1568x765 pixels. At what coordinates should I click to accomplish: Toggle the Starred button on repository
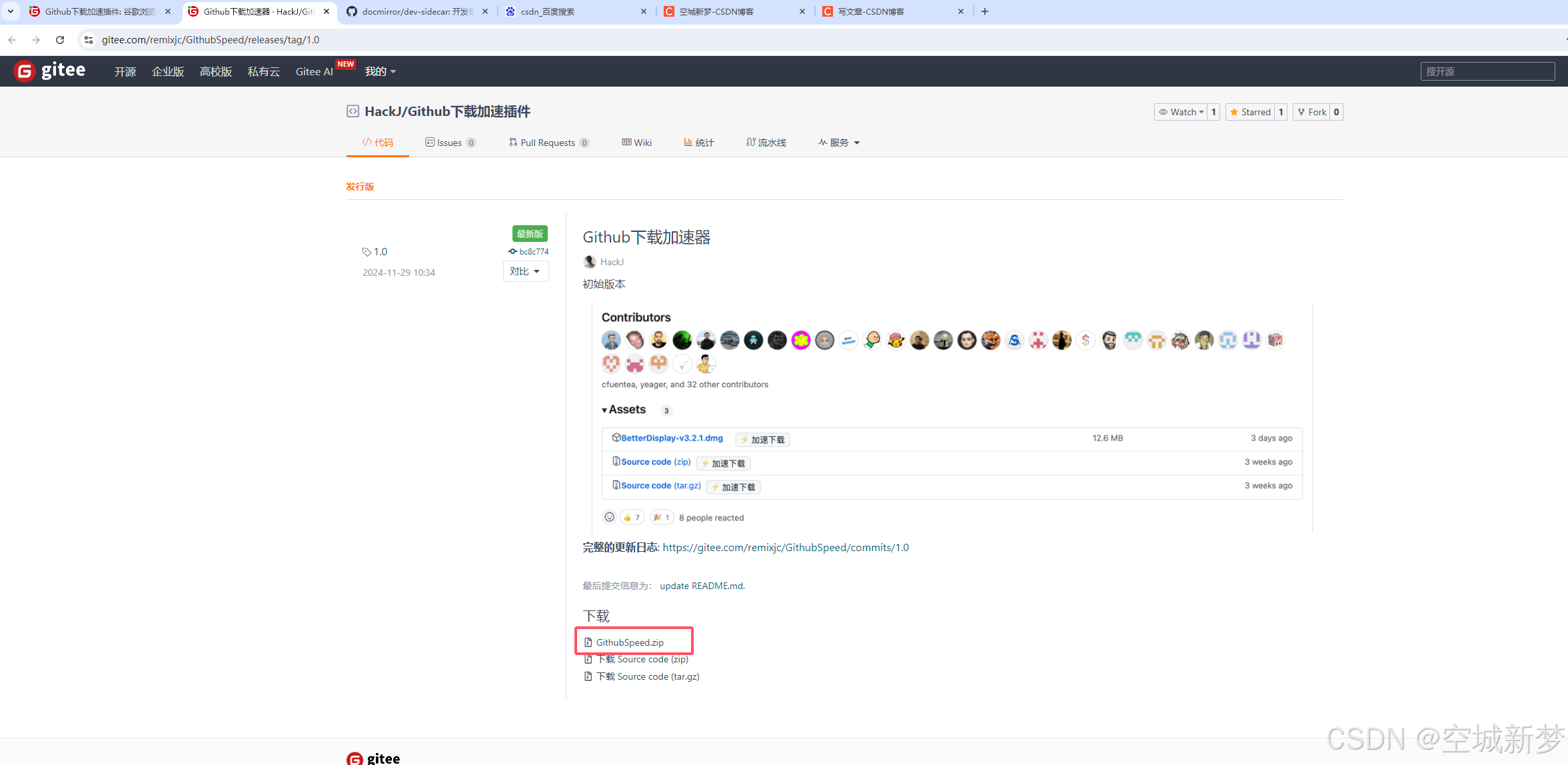pyautogui.click(x=1250, y=112)
